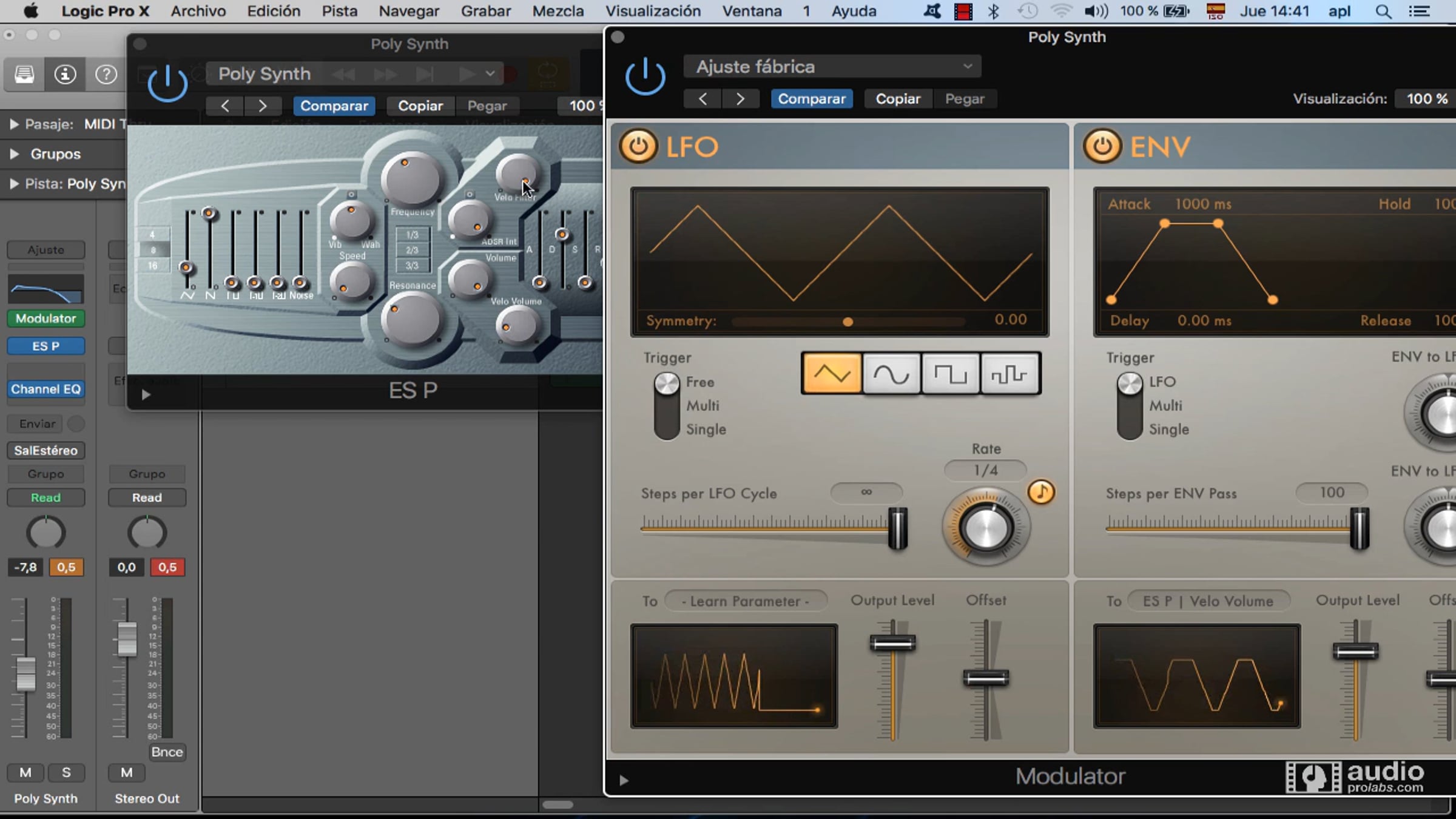The width and height of the screenshot is (1456, 819).
Task: Click the ES P instrument slot
Action: click(45, 346)
